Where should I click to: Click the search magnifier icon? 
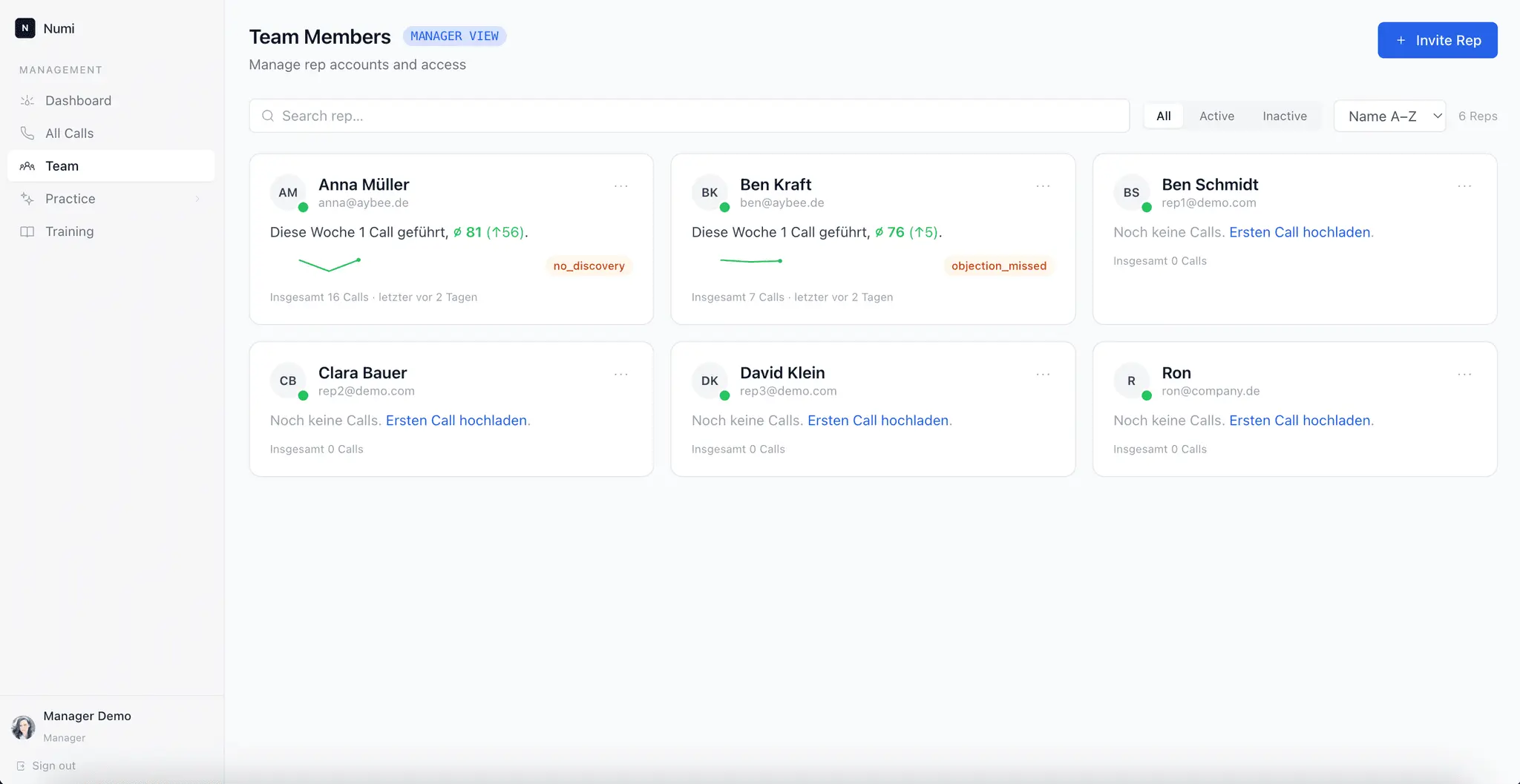[x=268, y=116]
